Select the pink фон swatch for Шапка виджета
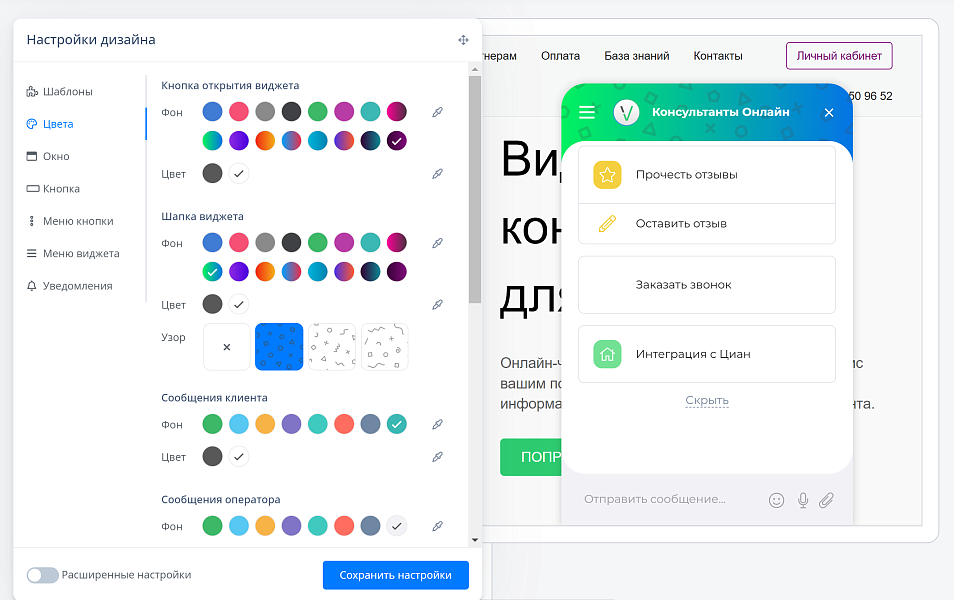 pos(240,242)
